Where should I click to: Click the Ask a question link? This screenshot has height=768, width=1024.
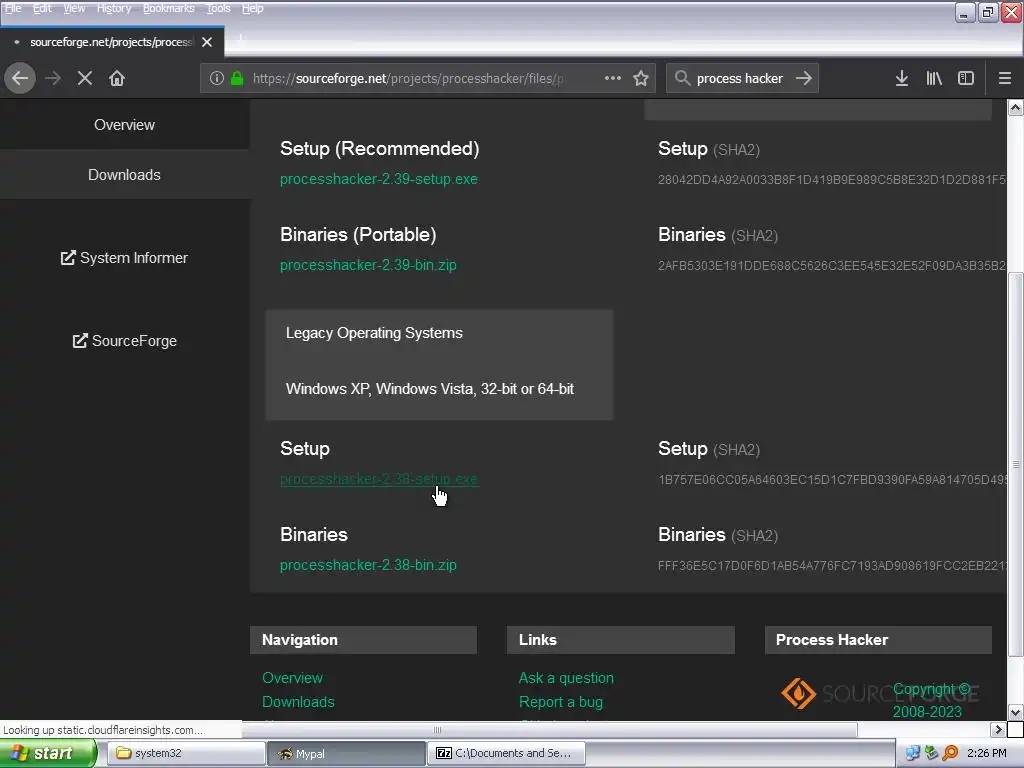click(x=566, y=678)
